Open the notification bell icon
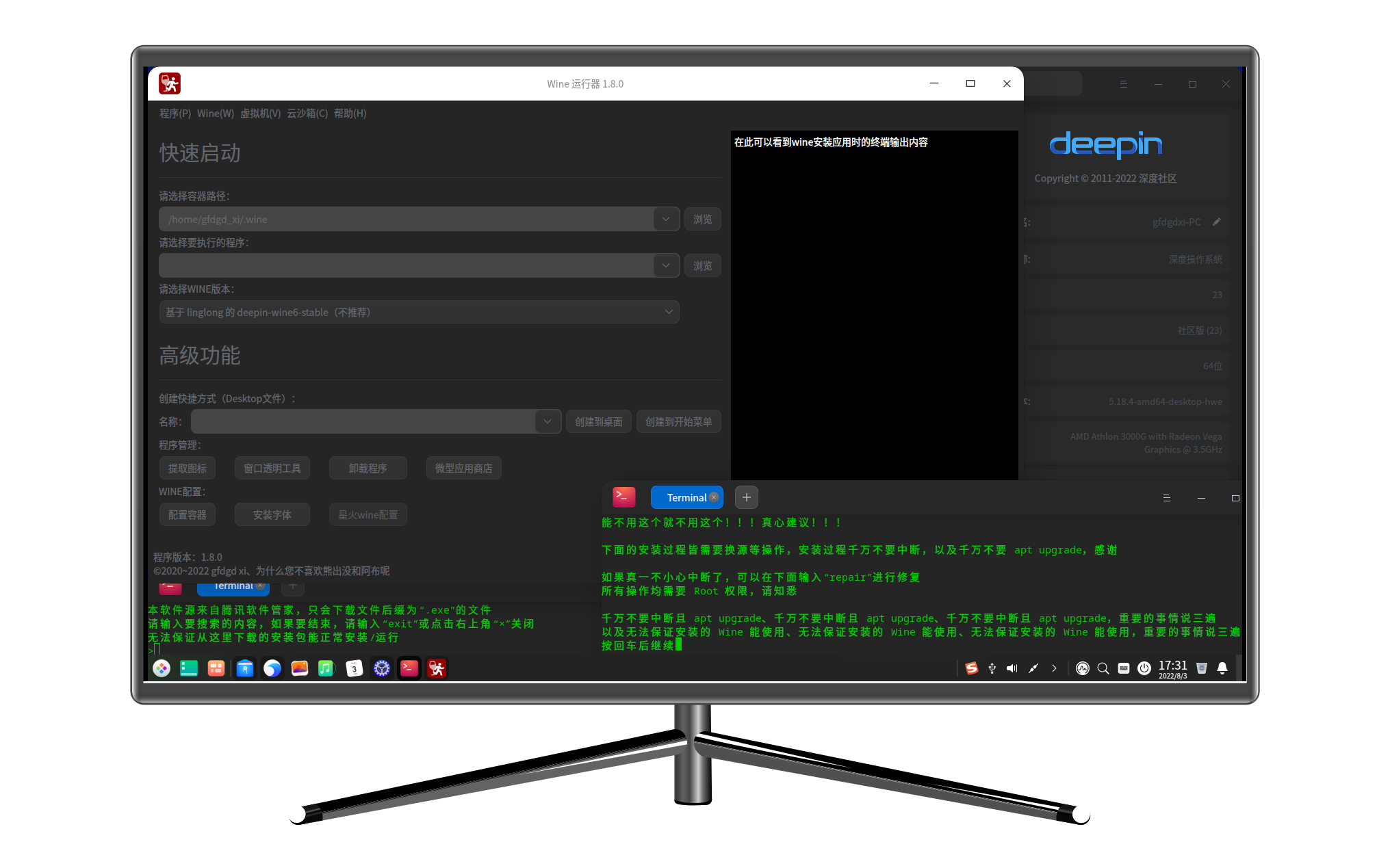1390x868 pixels. click(x=1222, y=668)
